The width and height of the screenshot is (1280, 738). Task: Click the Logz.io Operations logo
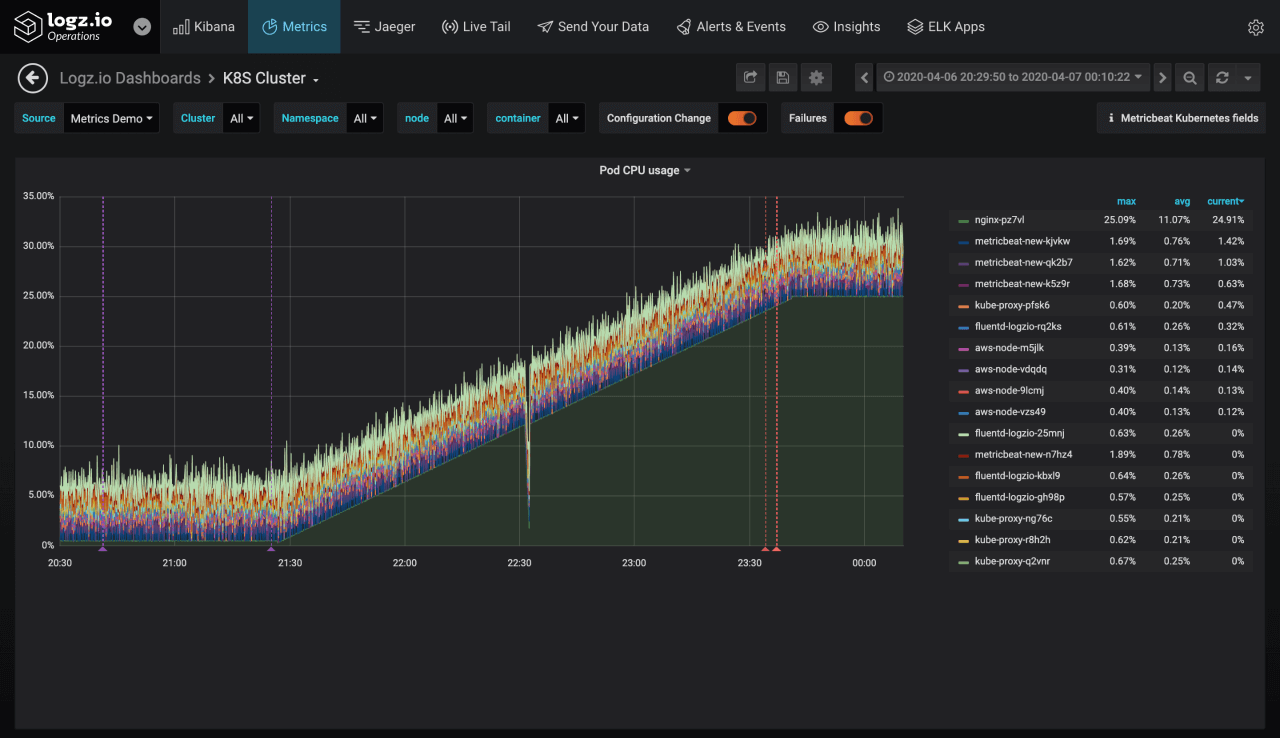(x=63, y=26)
